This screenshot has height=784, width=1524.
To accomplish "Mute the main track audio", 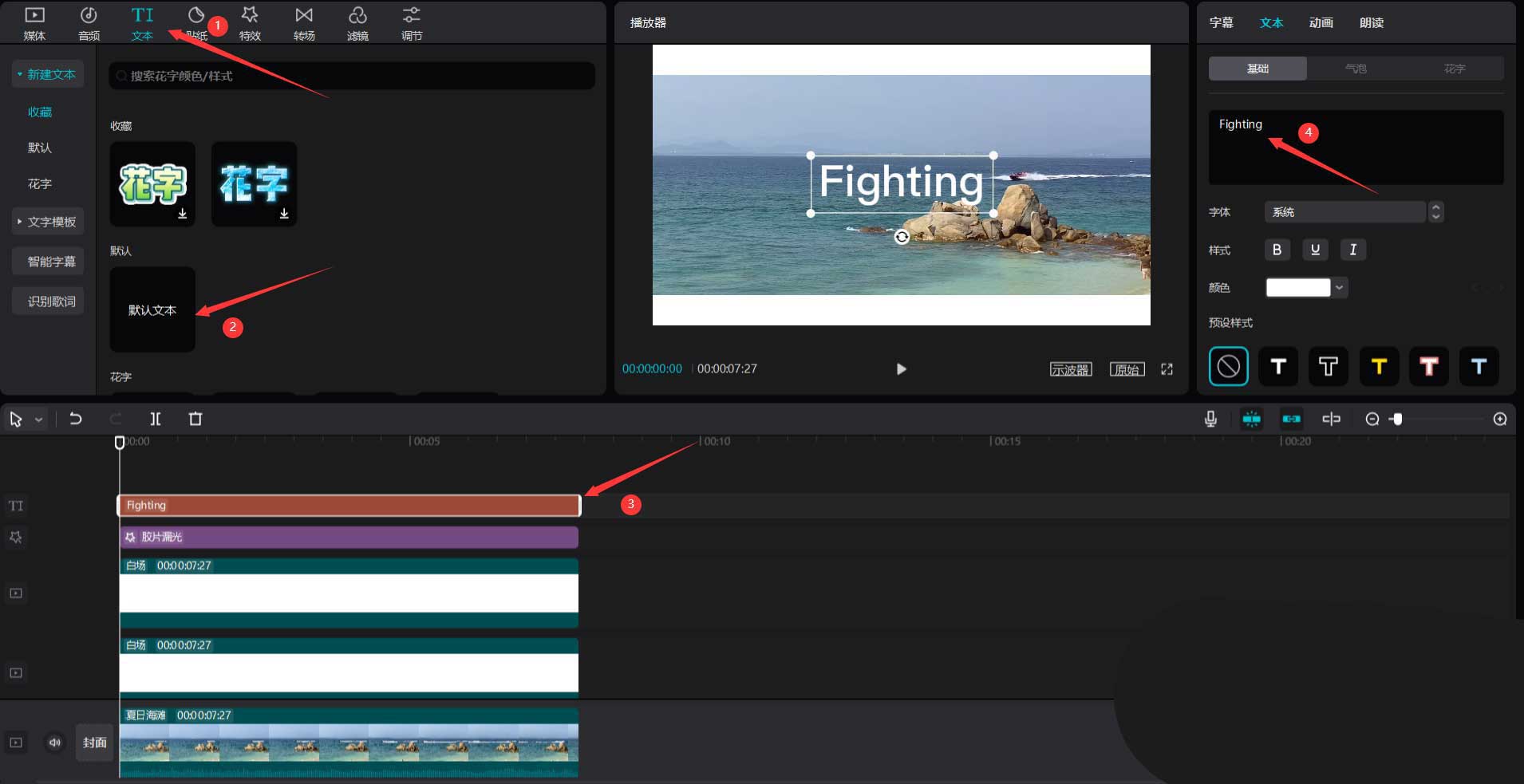I will (54, 743).
